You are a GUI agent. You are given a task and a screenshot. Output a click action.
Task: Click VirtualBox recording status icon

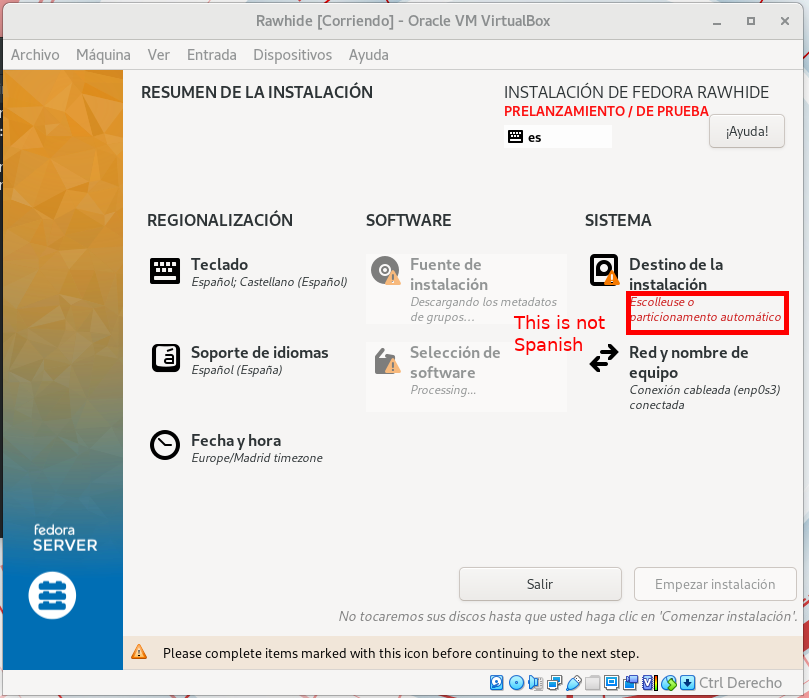tap(630, 683)
